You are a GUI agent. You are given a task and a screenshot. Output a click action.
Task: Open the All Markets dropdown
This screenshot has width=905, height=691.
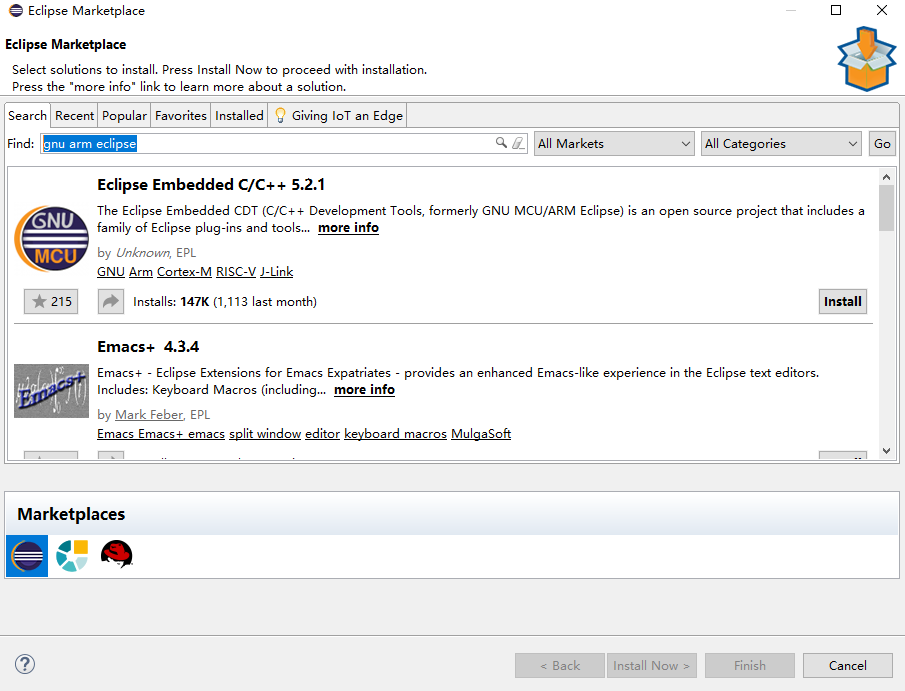(x=614, y=144)
